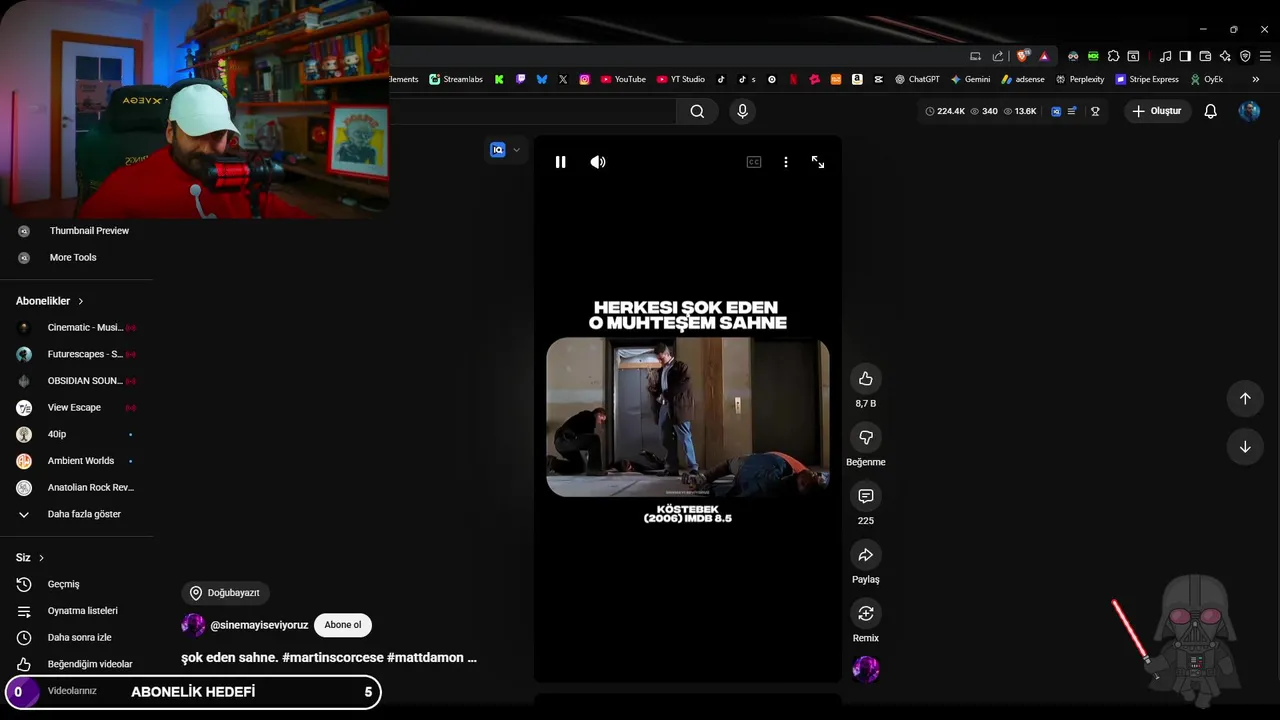Open the vidIQ 224.4K stat
Screen dimensions: 1280x720
pyautogui.click(x=945, y=111)
